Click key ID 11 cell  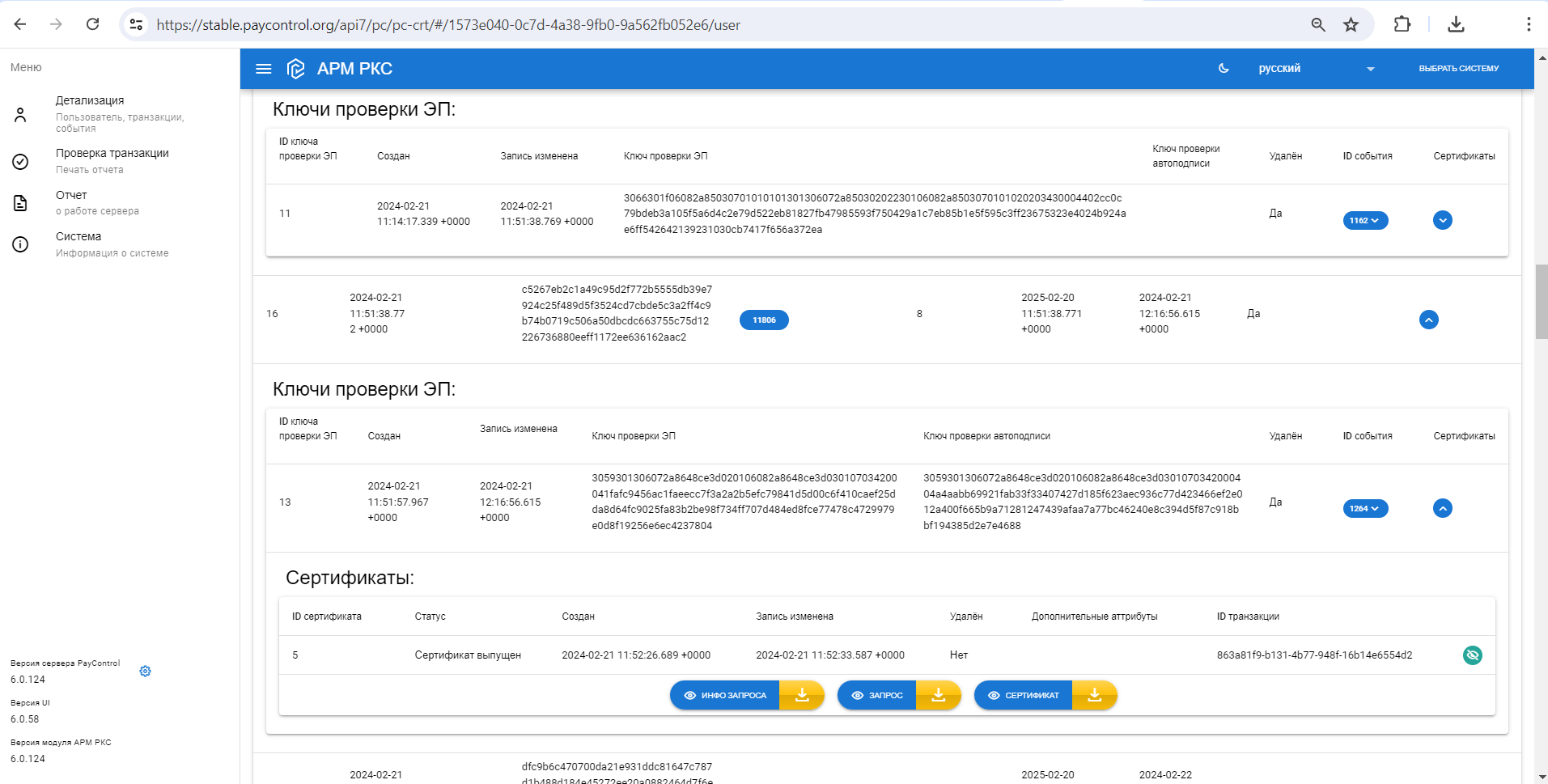pyautogui.click(x=285, y=214)
